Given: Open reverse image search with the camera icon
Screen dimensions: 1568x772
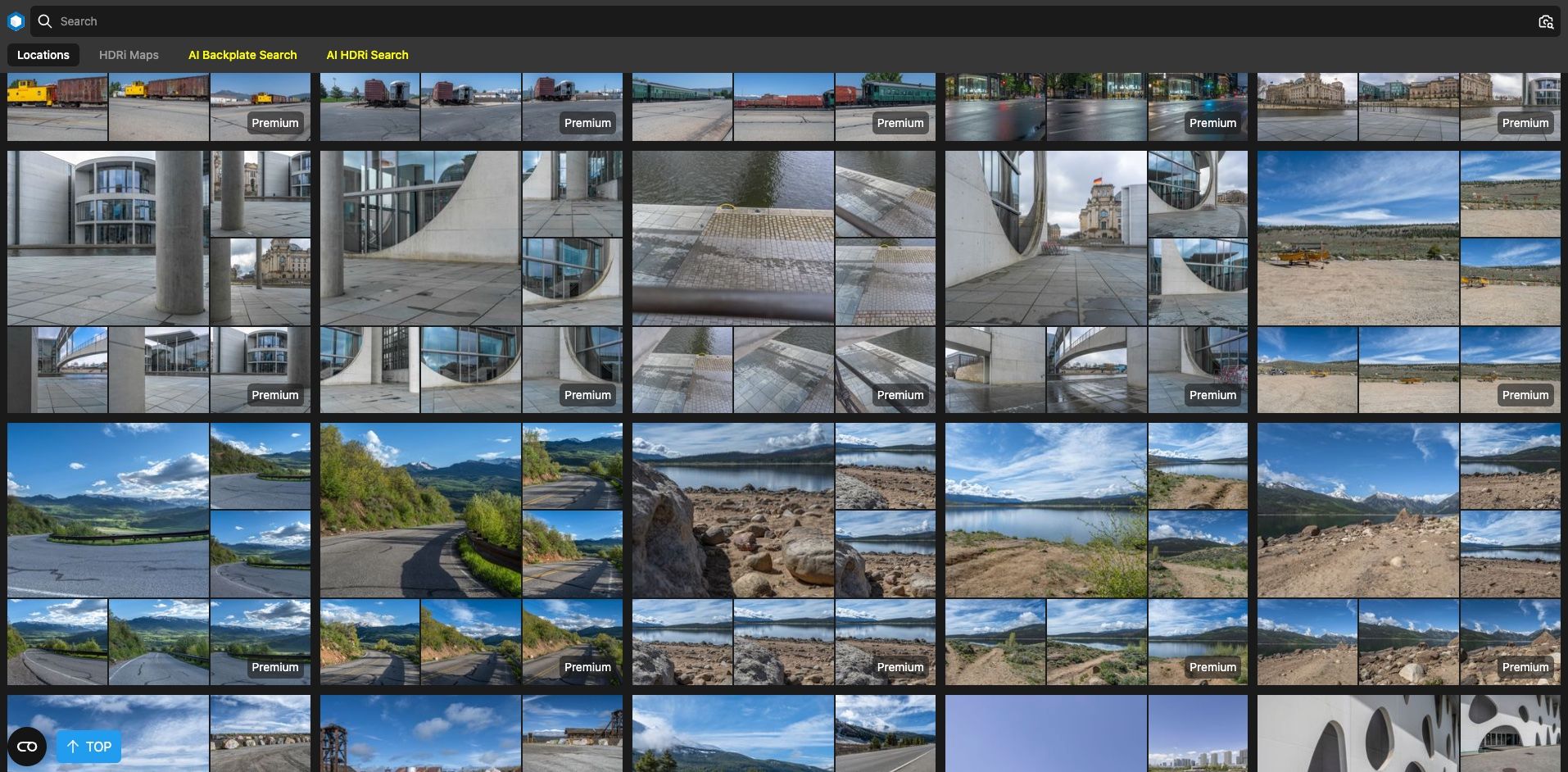Looking at the screenshot, I should (x=1547, y=20).
